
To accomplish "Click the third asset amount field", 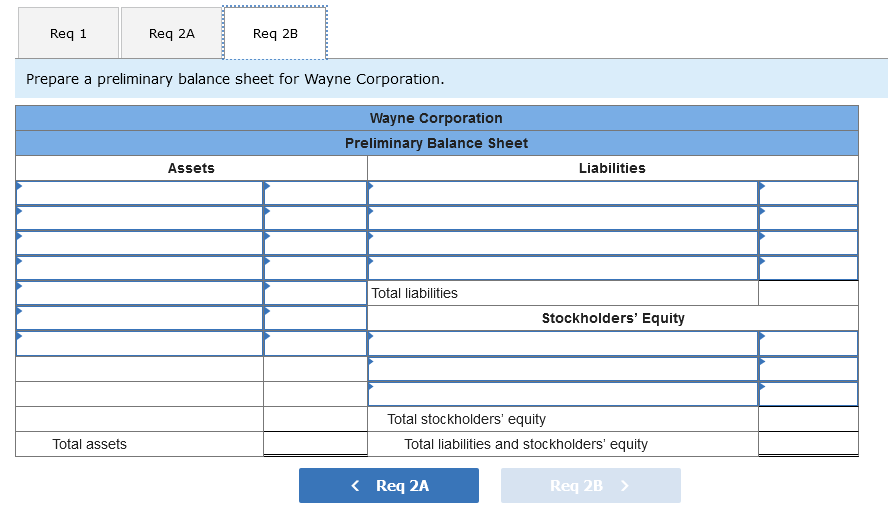I will [x=315, y=243].
